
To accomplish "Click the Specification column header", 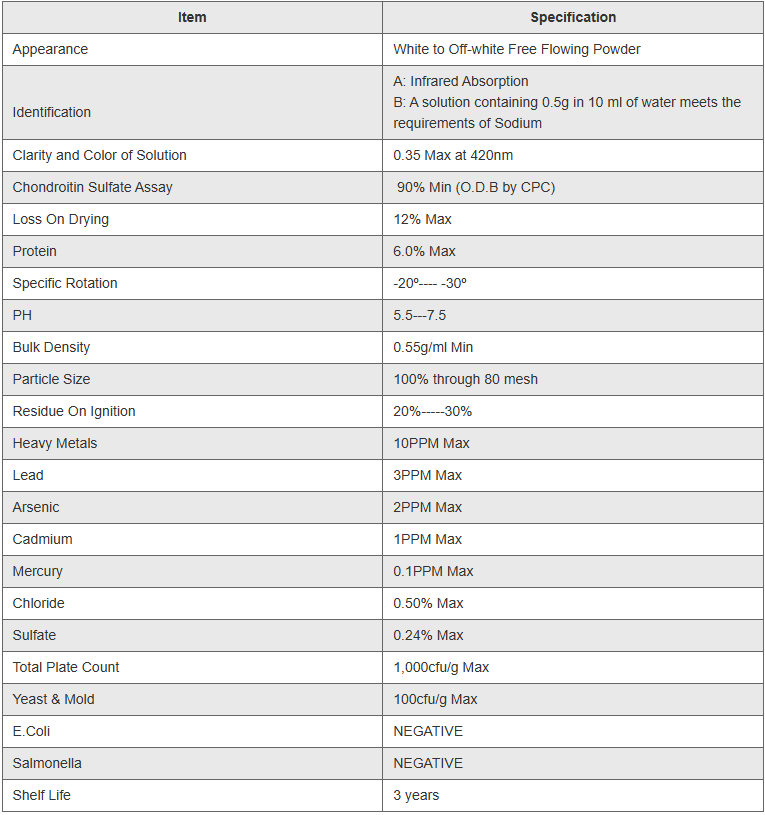I will pyautogui.click(x=572, y=17).
